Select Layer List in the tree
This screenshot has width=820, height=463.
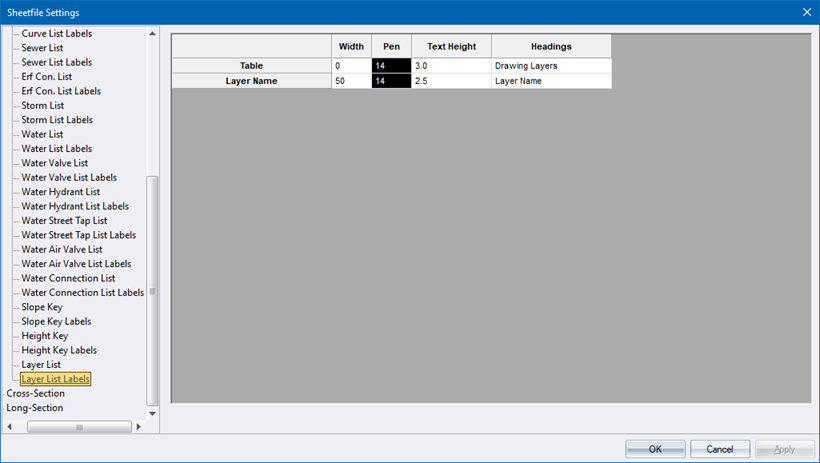pos(41,365)
